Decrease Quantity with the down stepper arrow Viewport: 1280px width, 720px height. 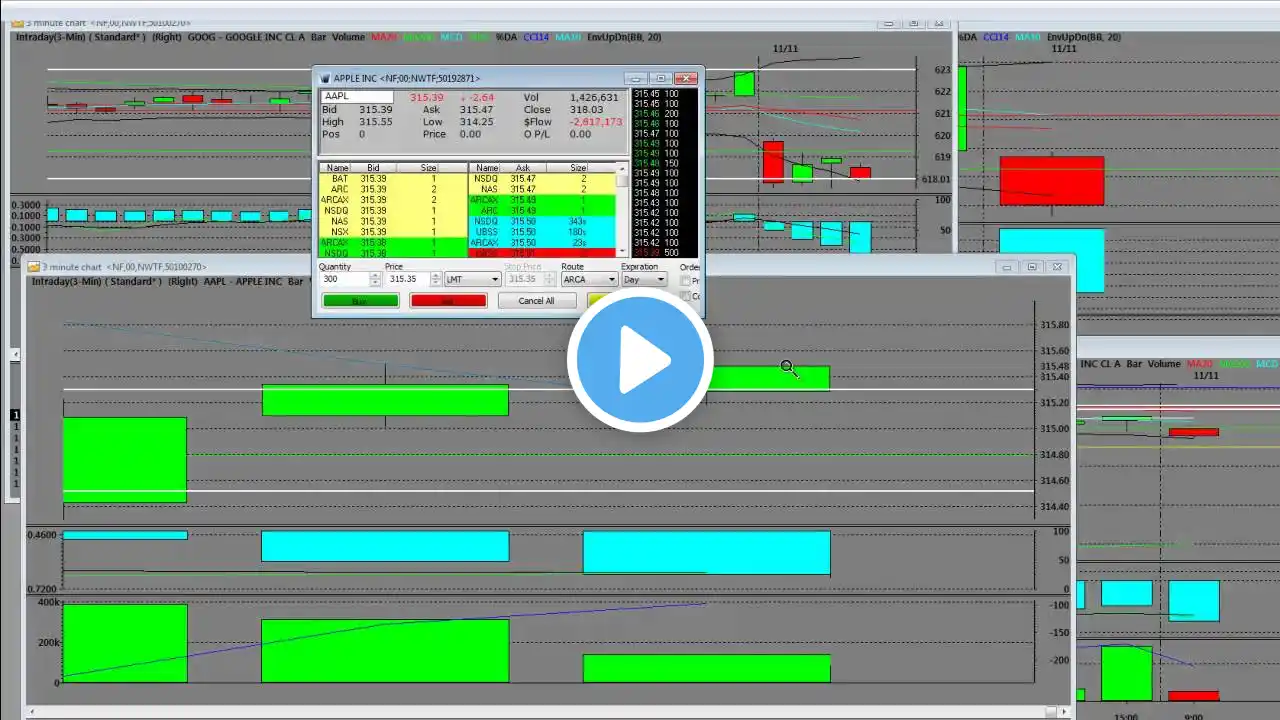point(376,283)
